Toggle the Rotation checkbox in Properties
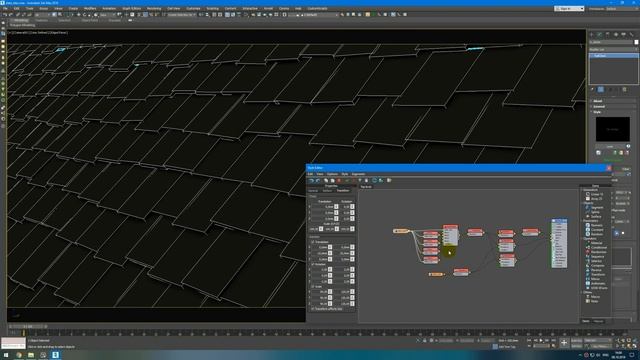Screen dimensions: 640x360 (313, 264)
